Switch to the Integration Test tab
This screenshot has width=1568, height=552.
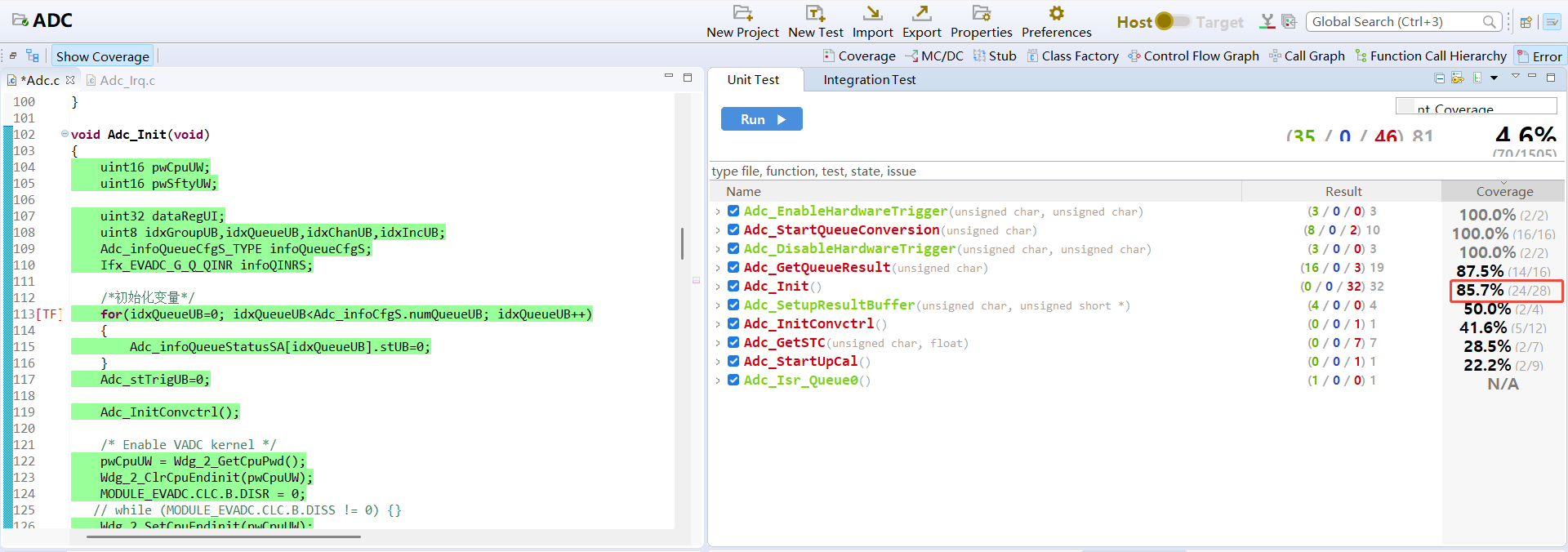[x=869, y=80]
